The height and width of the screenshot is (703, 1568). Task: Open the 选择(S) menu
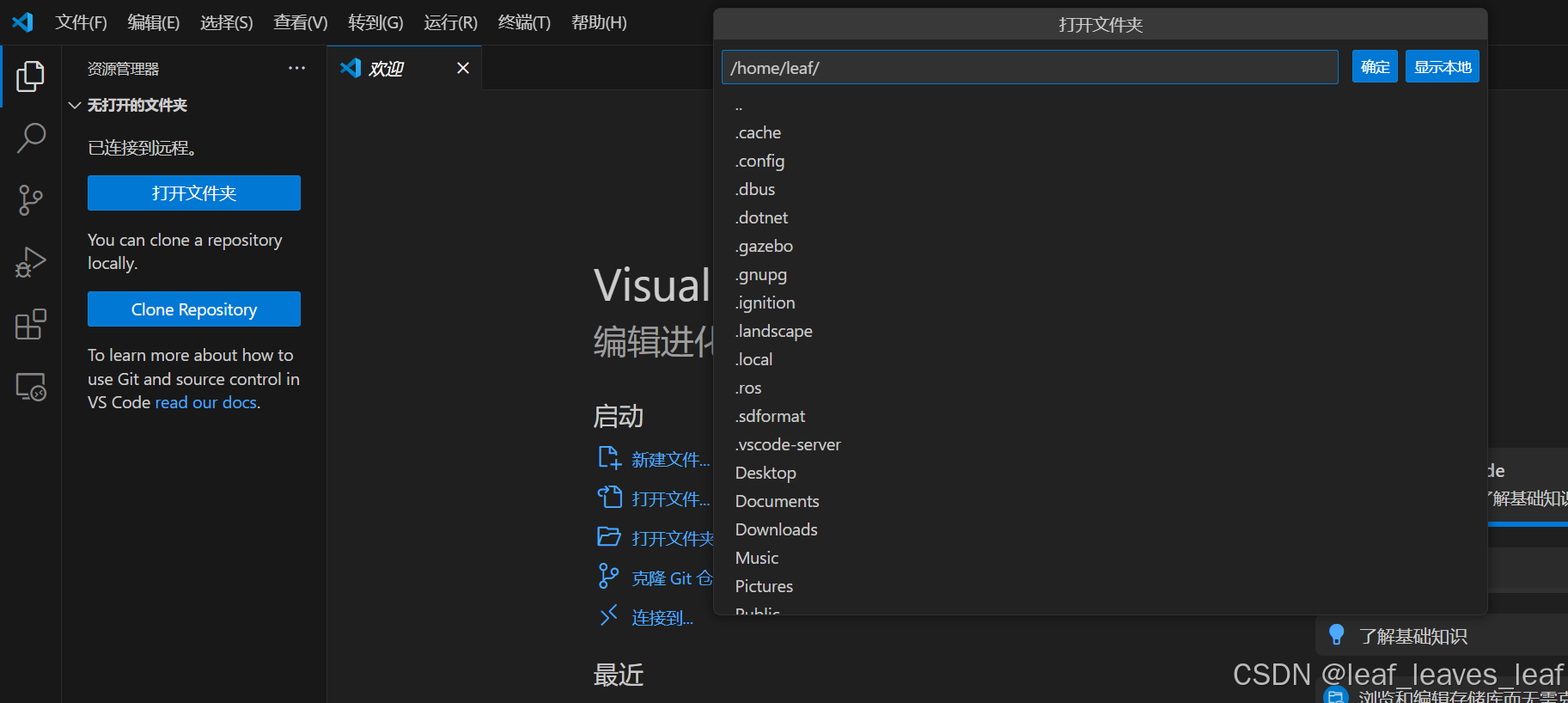tap(227, 22)
